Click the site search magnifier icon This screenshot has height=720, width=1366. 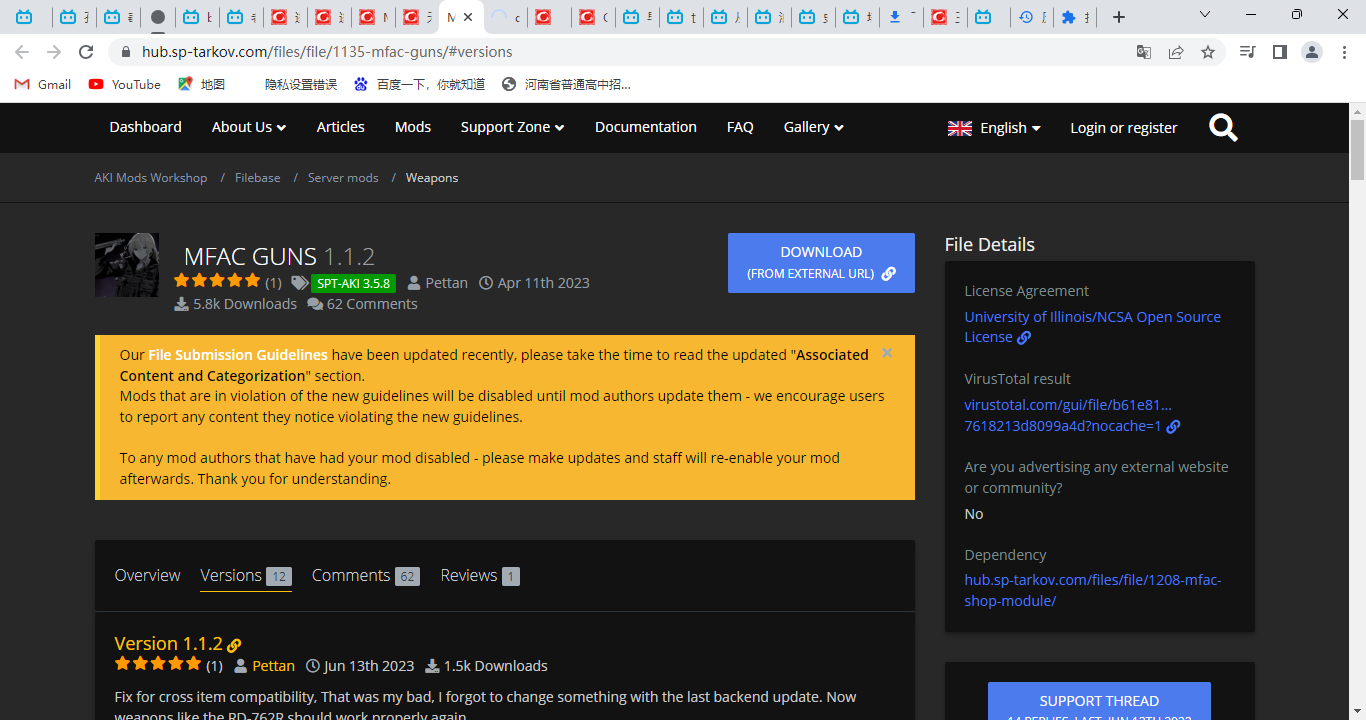1223,128
